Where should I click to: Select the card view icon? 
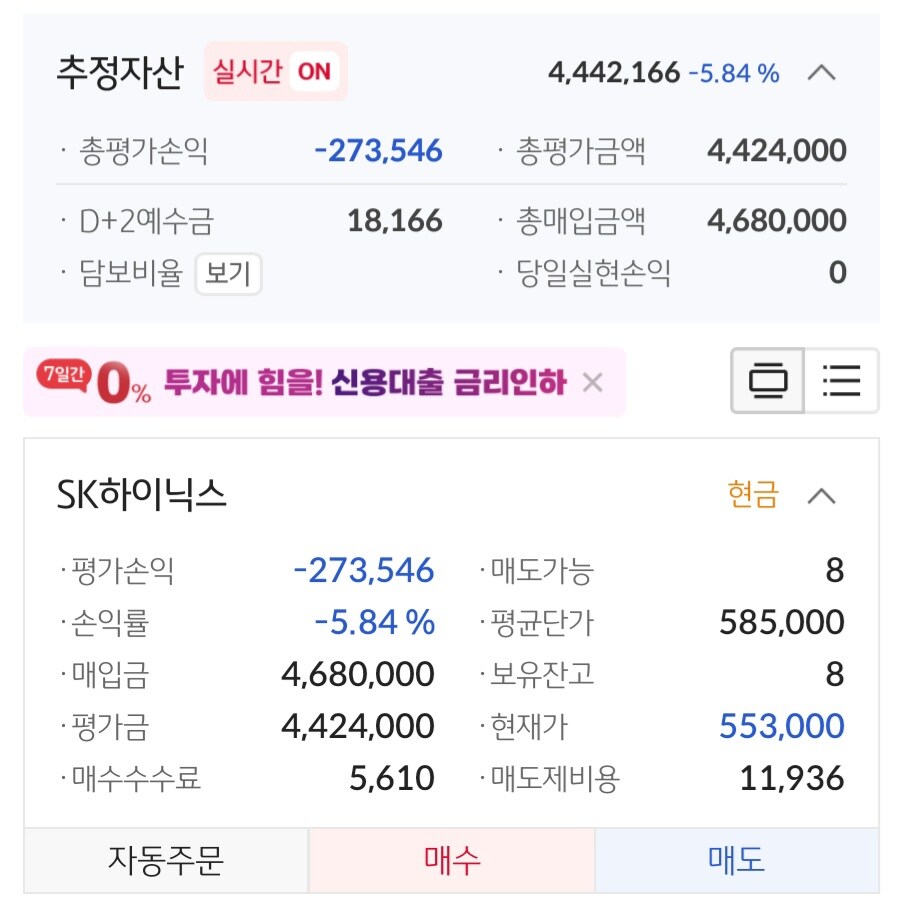[x=768, y=381]
